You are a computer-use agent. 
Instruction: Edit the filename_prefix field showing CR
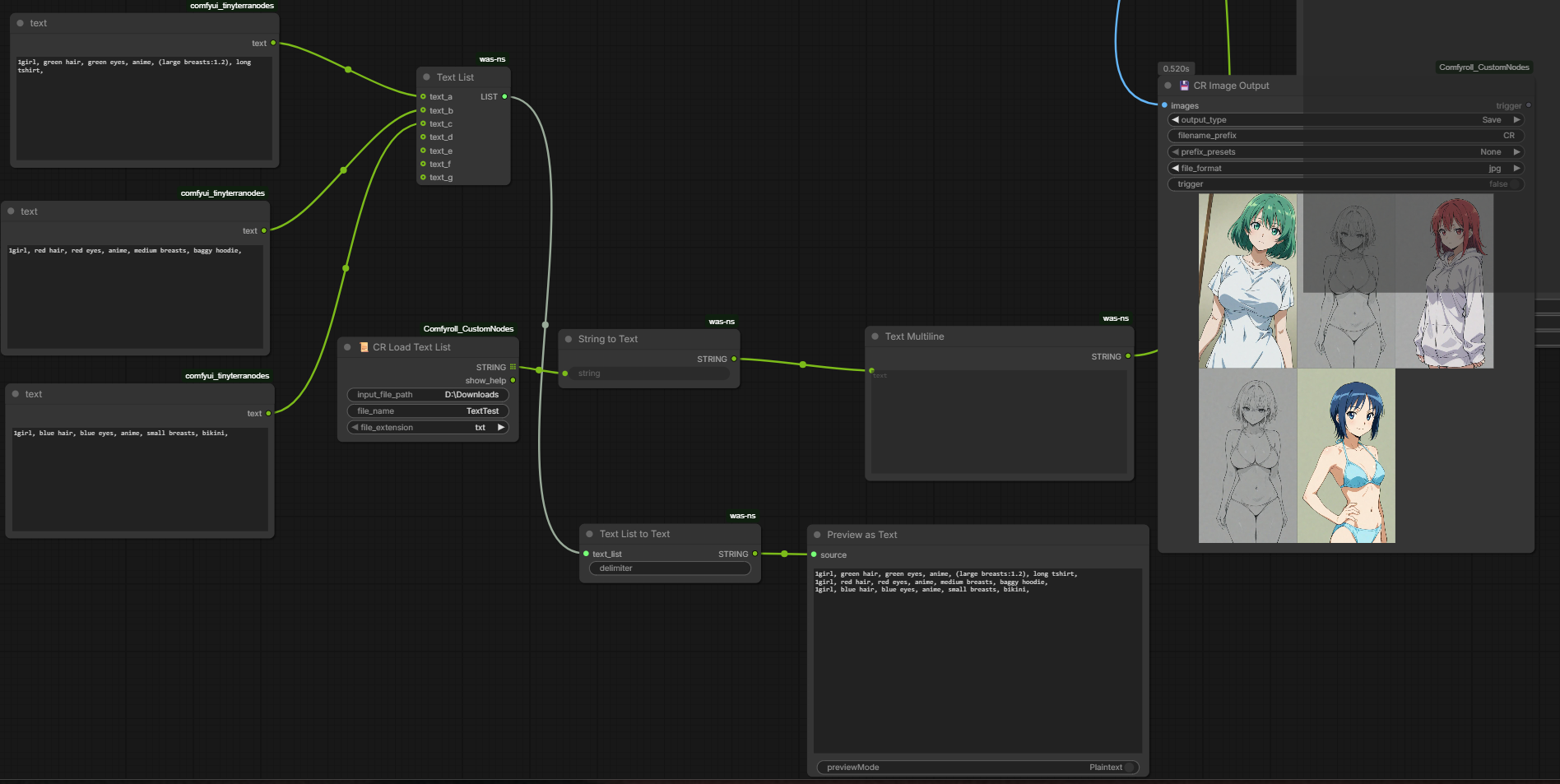[1345, 136]
